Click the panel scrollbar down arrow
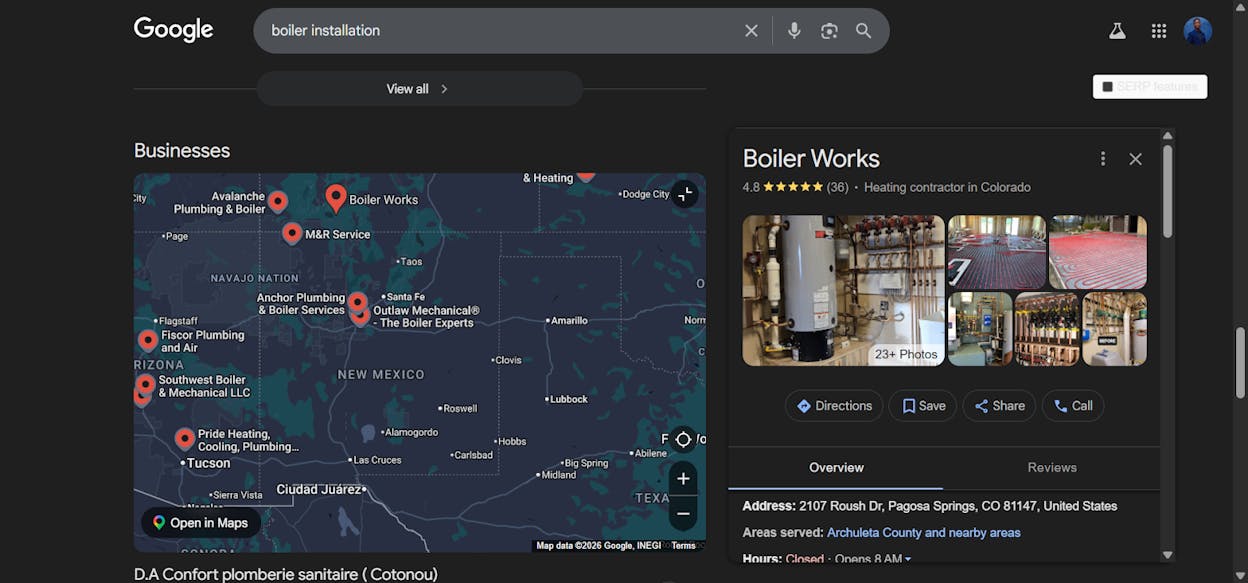Screen dimensions: 1248x583 [x=1167, y=555]
